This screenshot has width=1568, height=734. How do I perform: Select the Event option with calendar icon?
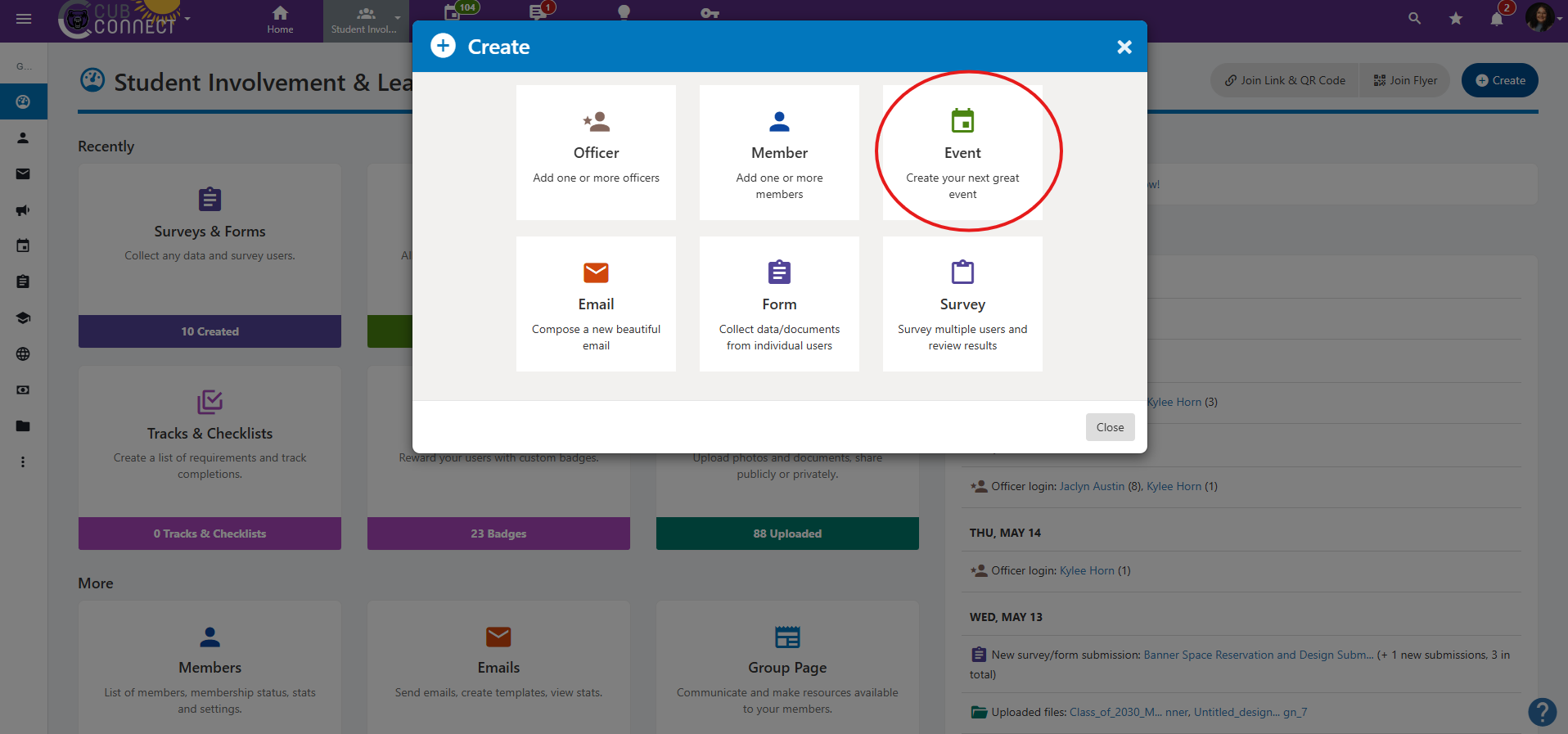(962, 152)
